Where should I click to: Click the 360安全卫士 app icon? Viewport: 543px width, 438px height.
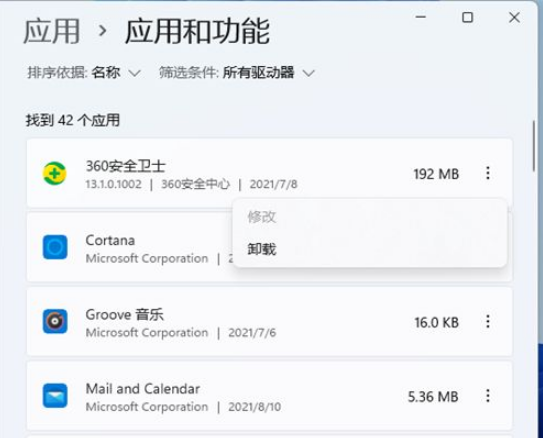55,173
